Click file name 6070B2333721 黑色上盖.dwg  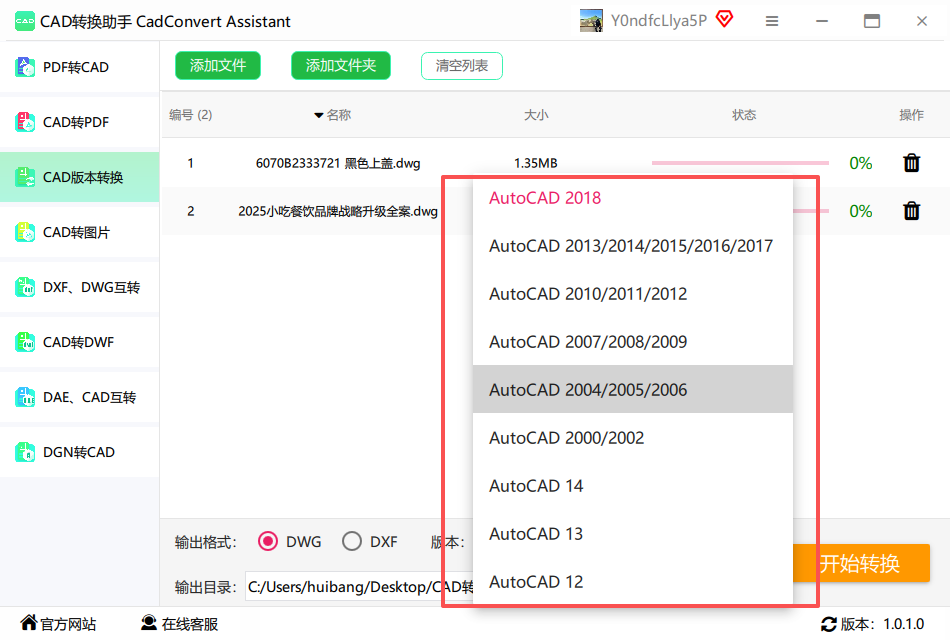(337, 163)
